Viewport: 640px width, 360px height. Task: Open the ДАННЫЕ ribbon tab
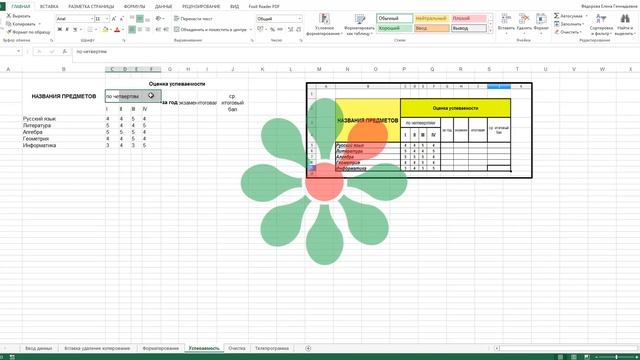coord(163,7)
